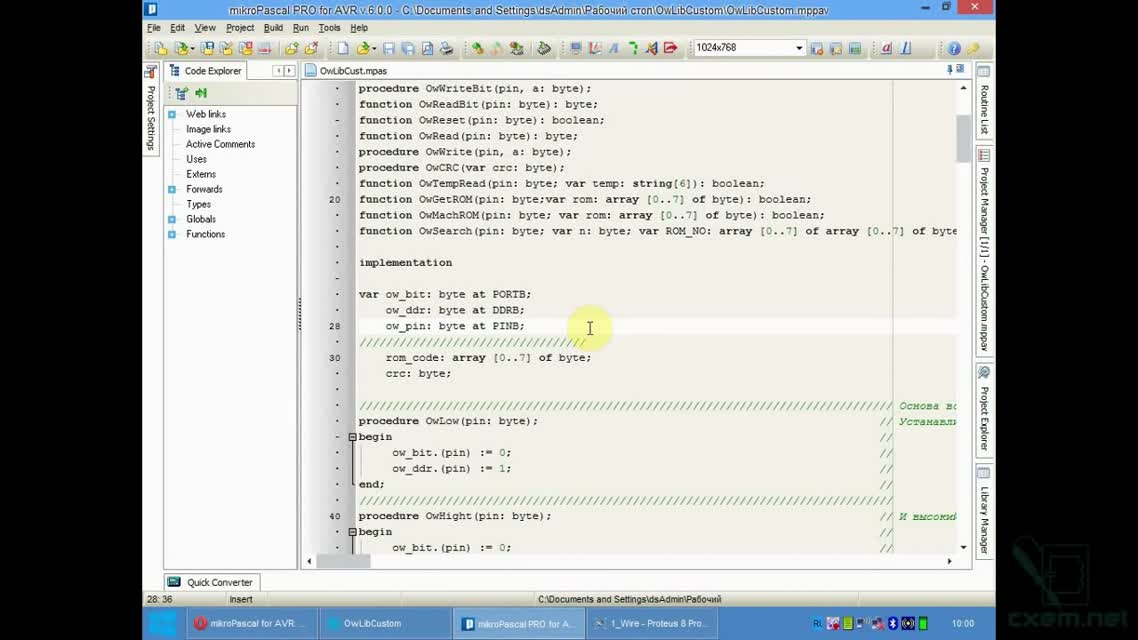Collapse the OwHight procedure begin block

click(x=352, y=532)
